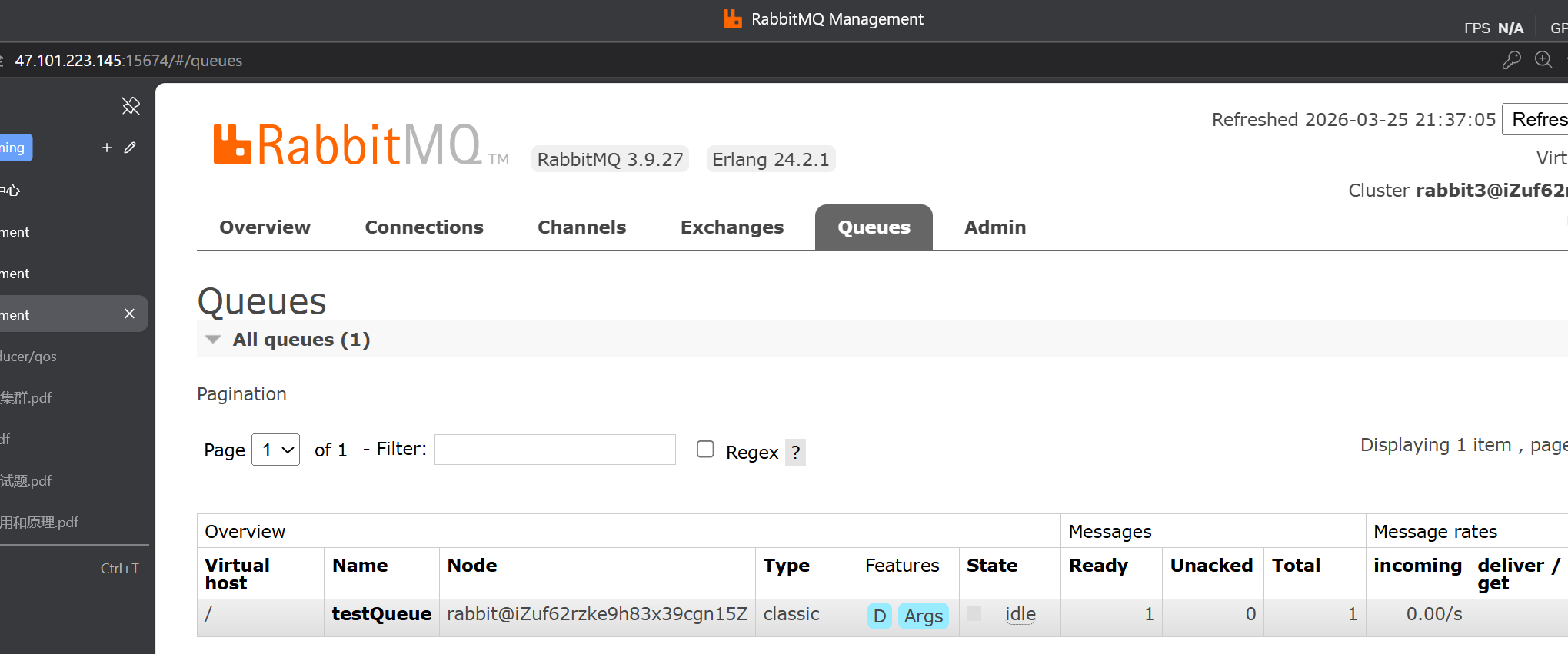This screenshot has width=1568, height=654.
Task: Switch to the Admin tab
Action: click(995, 227)
